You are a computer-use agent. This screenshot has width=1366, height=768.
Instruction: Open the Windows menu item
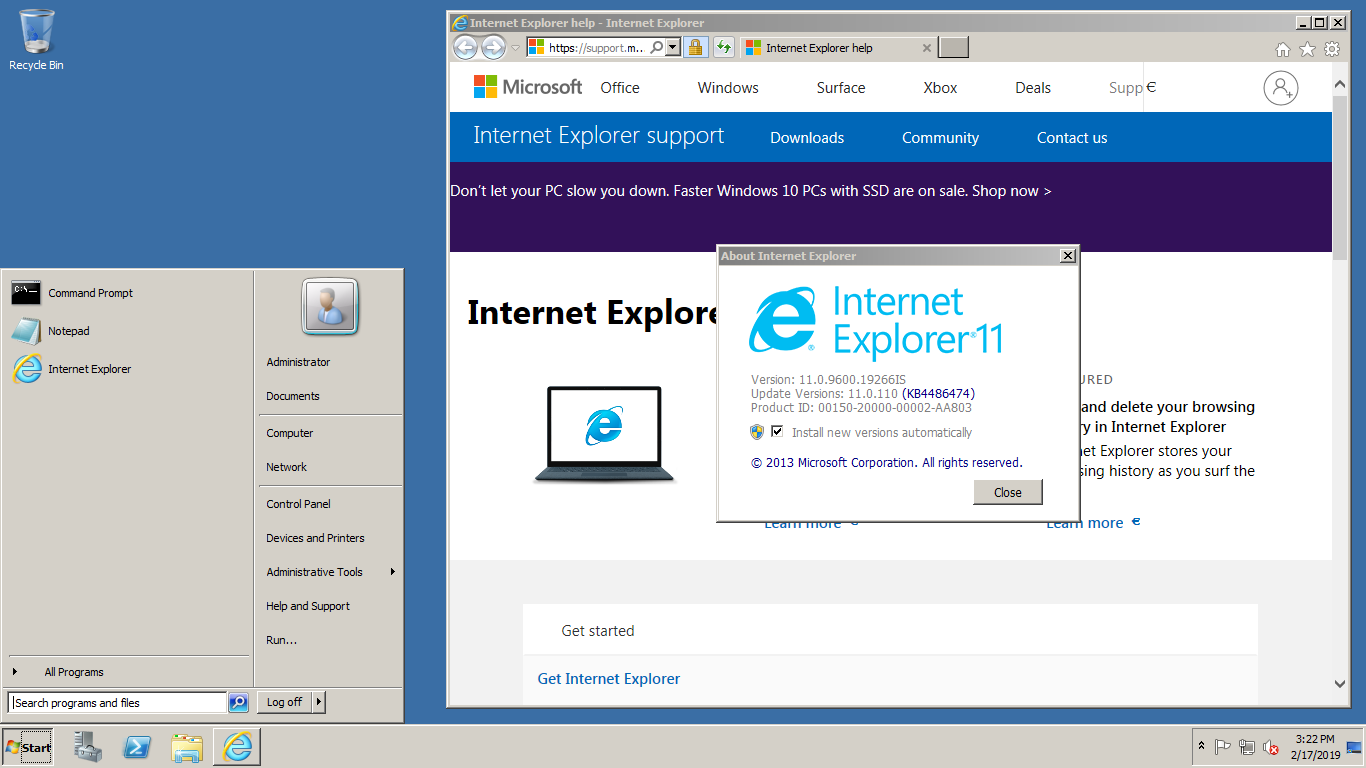(x=728, y=88)
